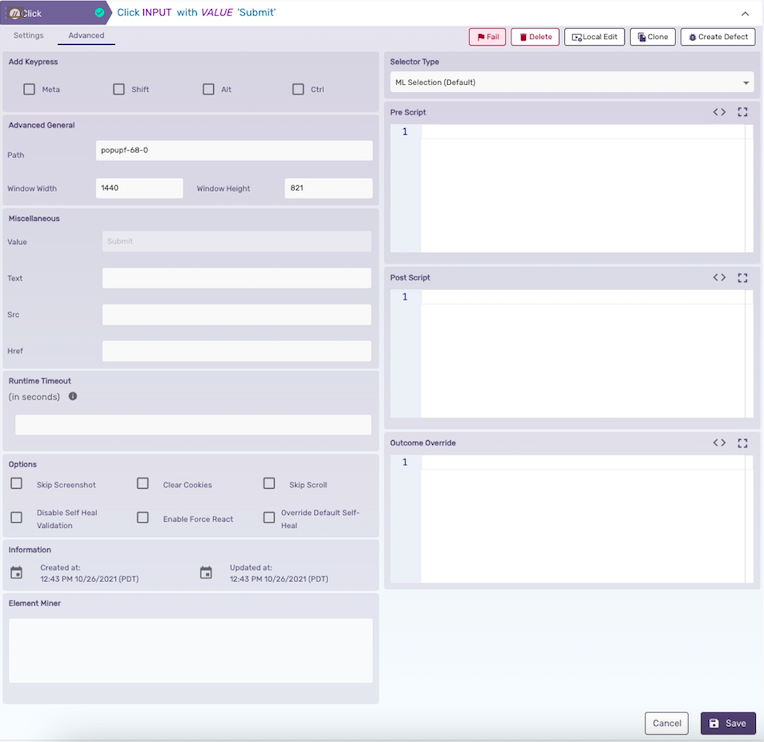
Task: Expand Outcome Override editor to fullscreen
Action: point(743,443)
